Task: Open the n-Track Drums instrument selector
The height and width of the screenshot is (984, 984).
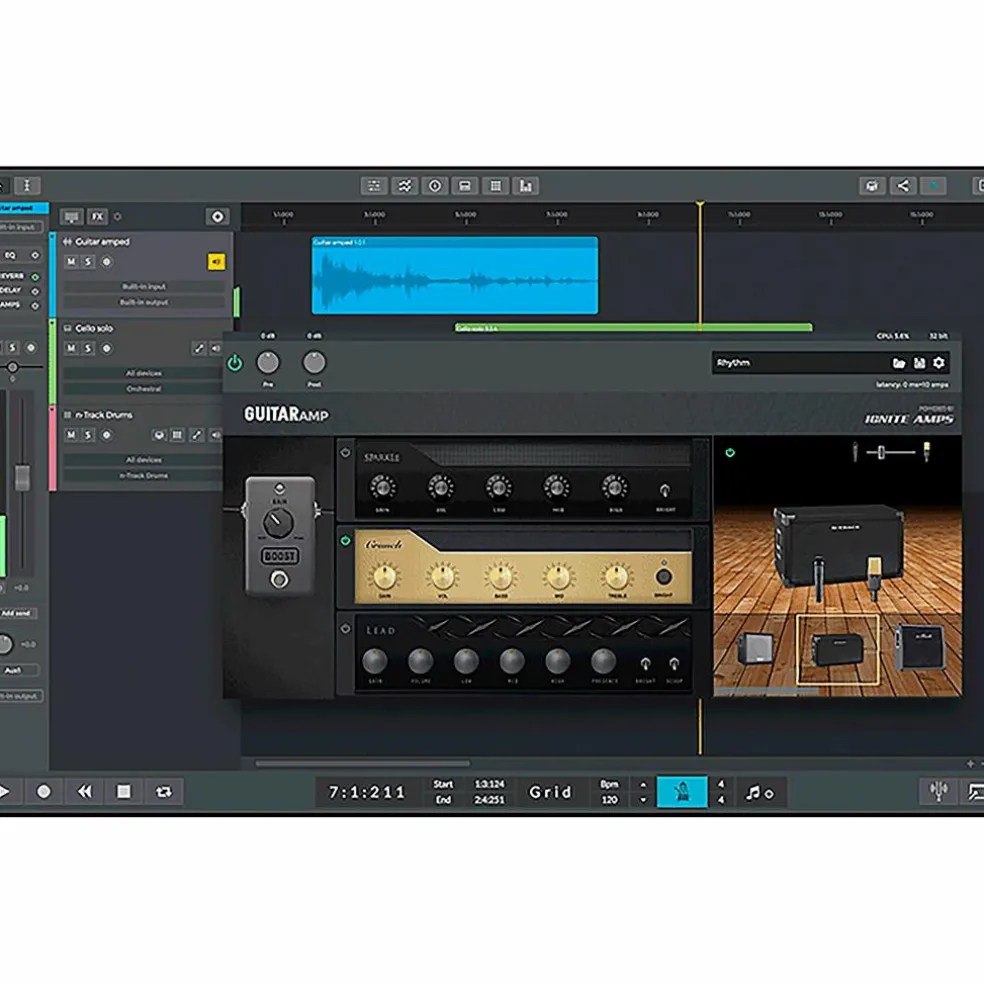Action: click(x=144, y=476)
